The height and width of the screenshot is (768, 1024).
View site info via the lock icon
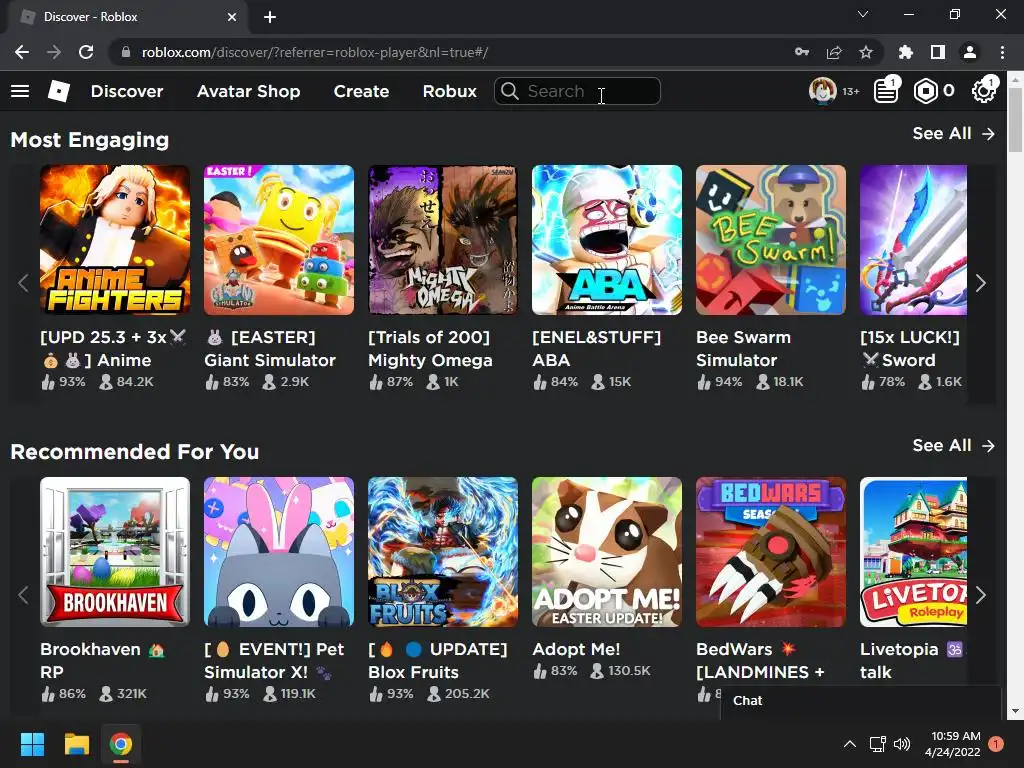coord(126,52)
